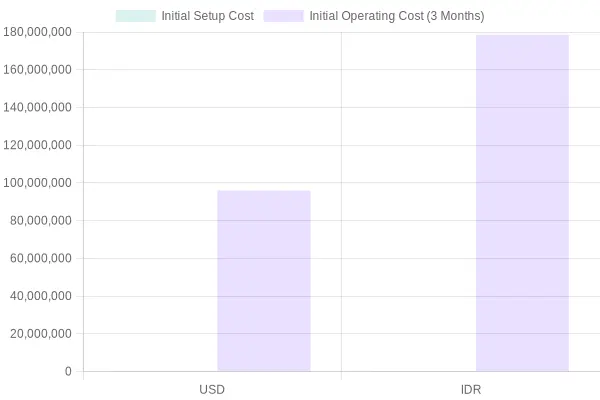Click the Initial Operating Cost (3 Months) legend label

[x=397, y=16]
